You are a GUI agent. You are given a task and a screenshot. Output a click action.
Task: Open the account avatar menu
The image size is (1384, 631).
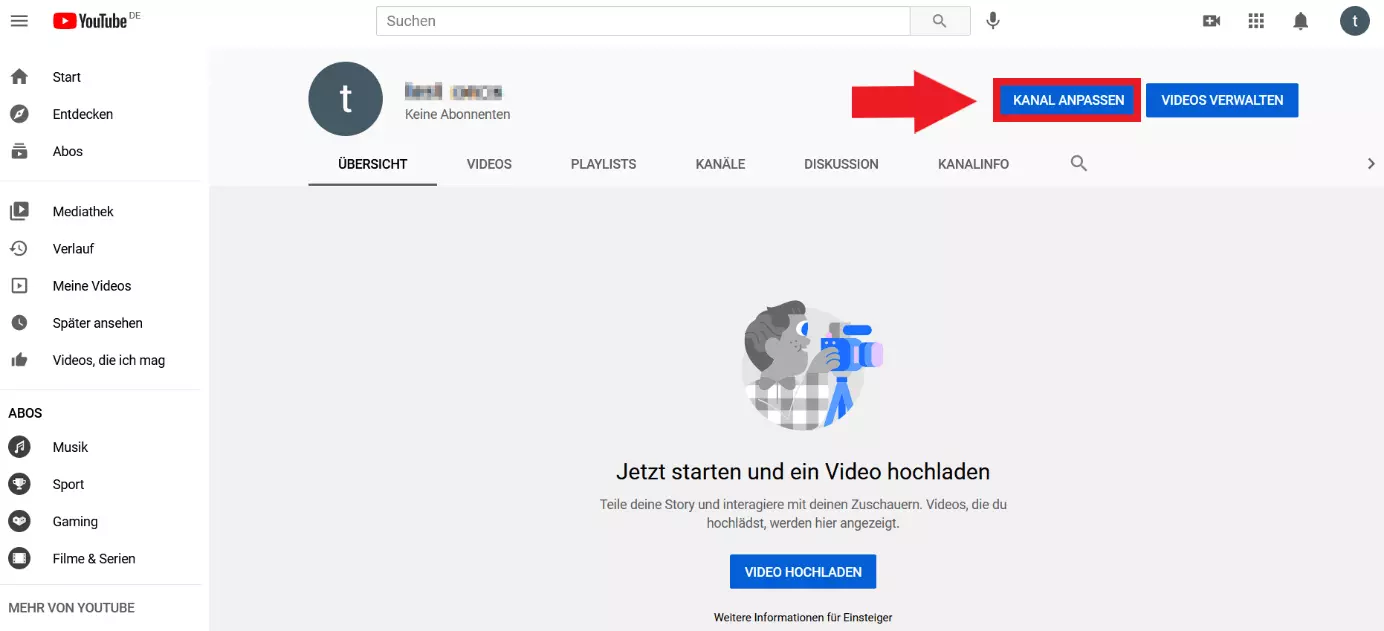coord(1354,21)
